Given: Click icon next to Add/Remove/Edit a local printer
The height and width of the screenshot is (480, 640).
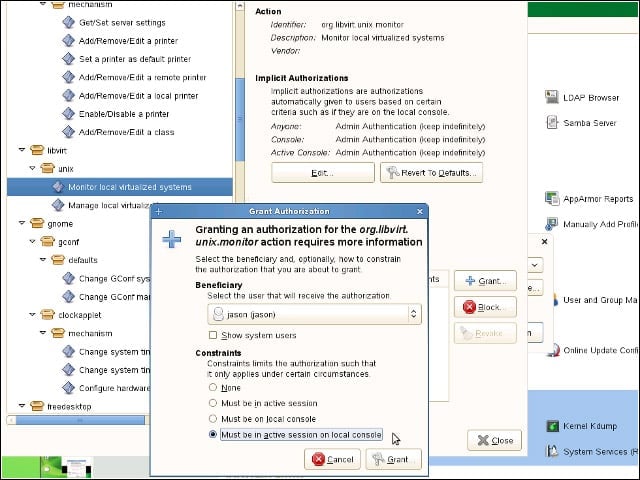Looking at the screenshot, I should tap(68, 96).
